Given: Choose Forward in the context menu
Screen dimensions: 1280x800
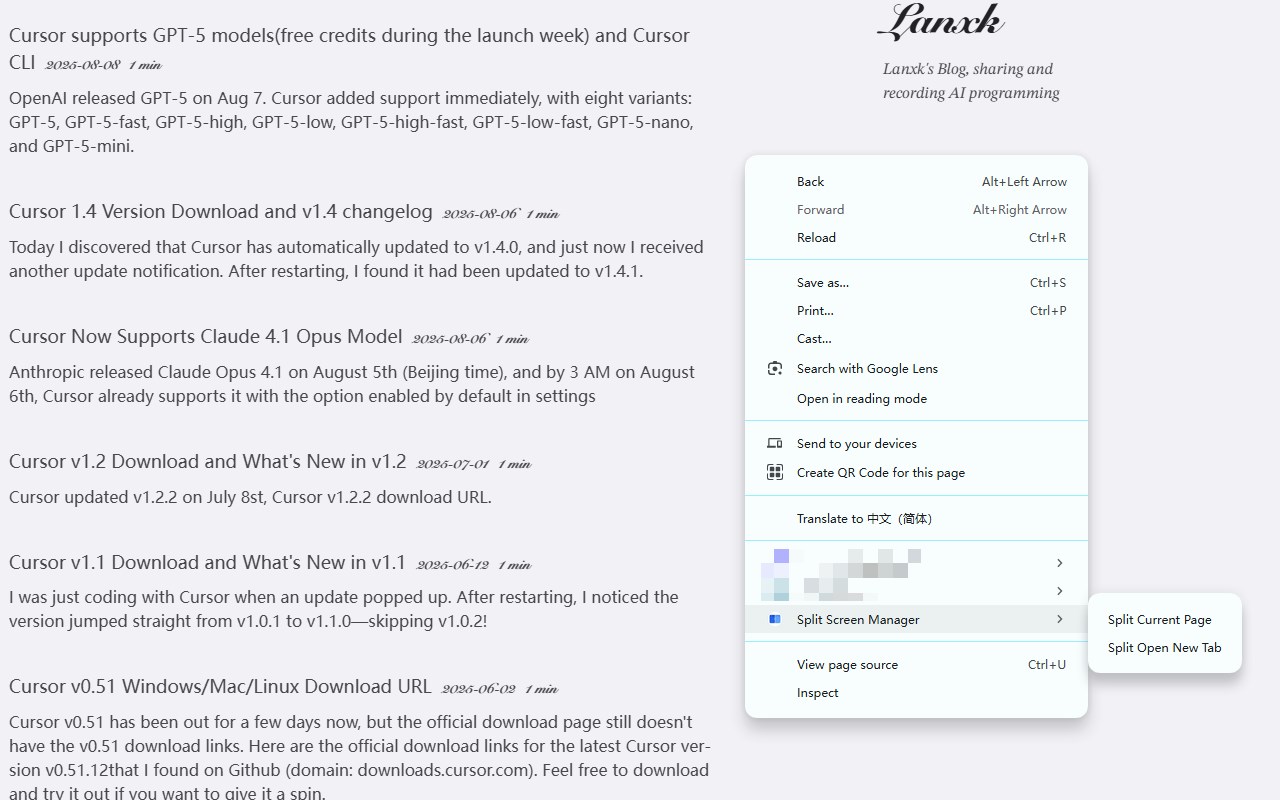Looking at the screenshot, I should [916, 209].
